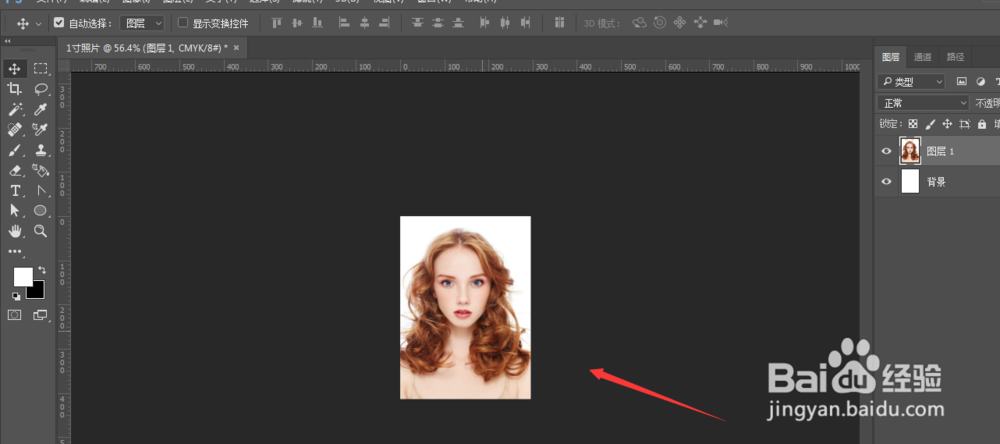This screenshot has width=1000, height=444.
Task: Select the 1寸照片 document tab
Action: 152,48
